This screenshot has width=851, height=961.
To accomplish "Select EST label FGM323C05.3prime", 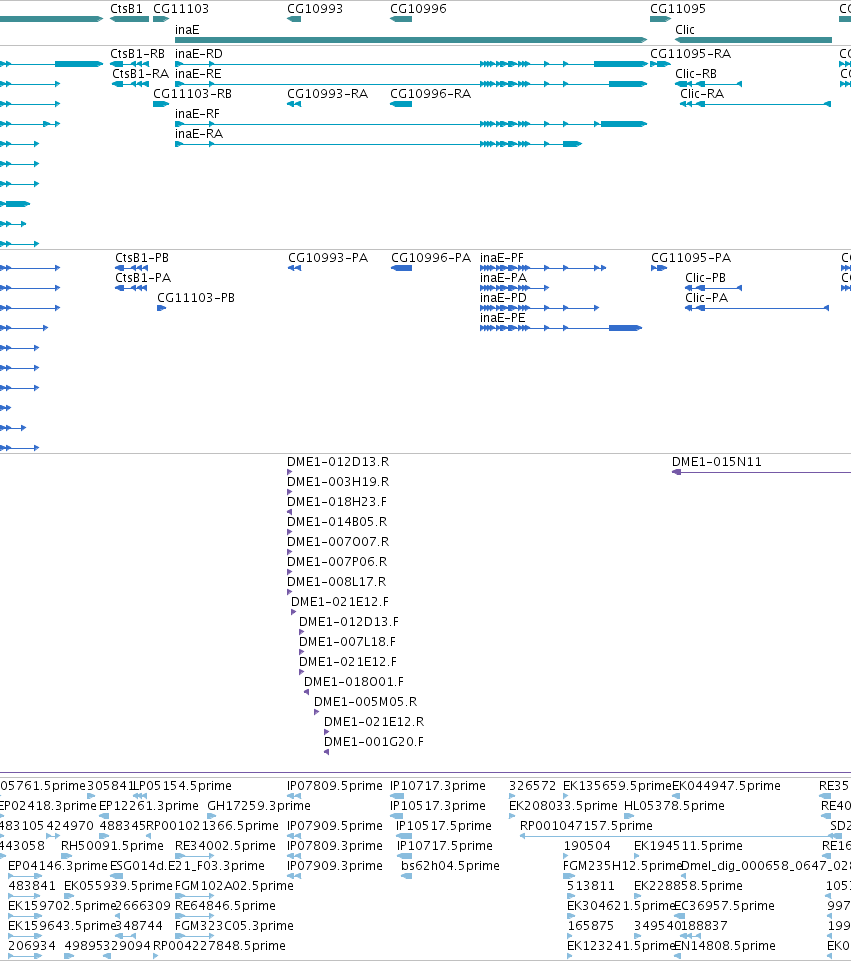I will (x=235, y=926).
